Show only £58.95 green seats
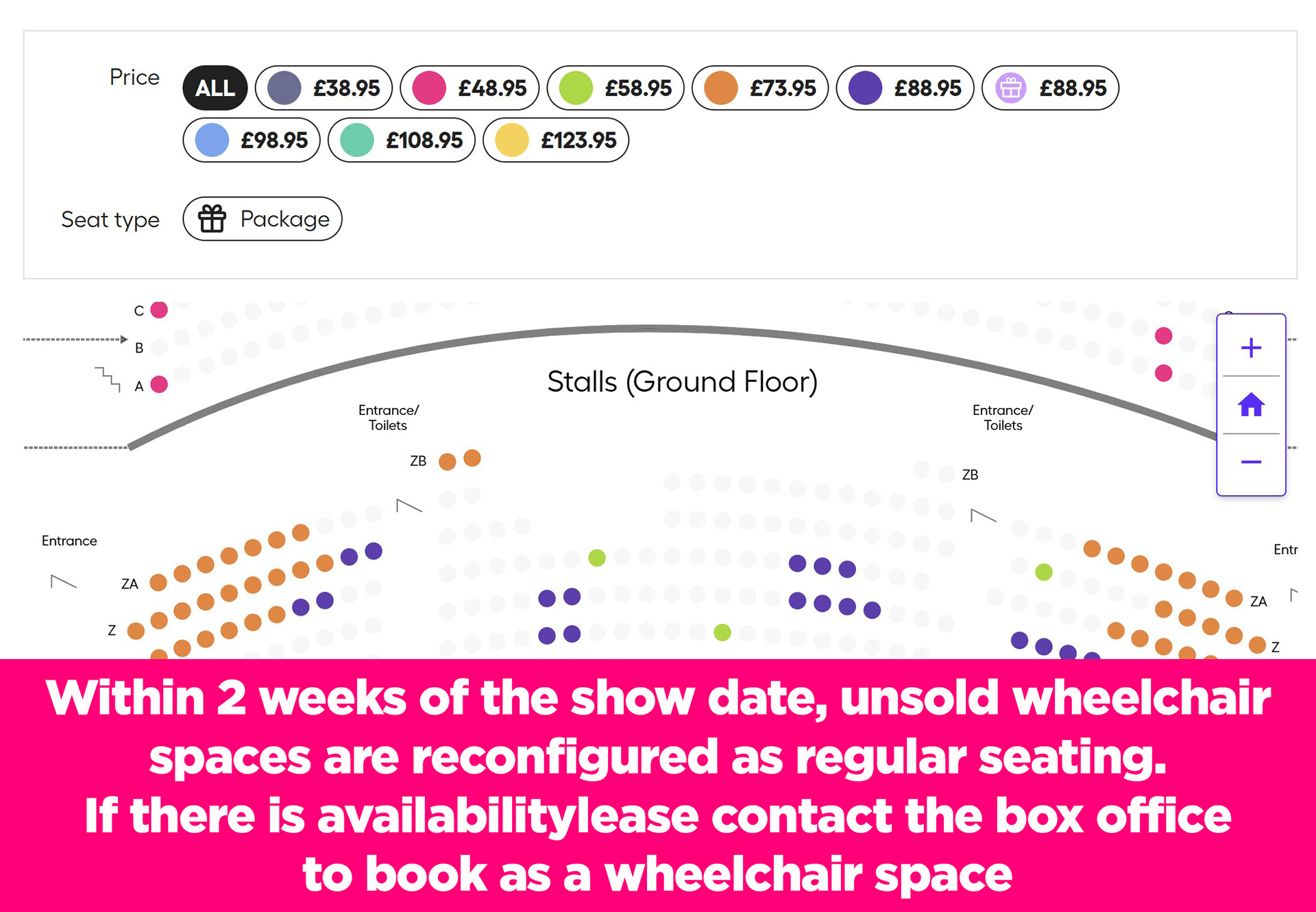The width and height of the screenshot is (1316, 912). (x=616, y=88)
